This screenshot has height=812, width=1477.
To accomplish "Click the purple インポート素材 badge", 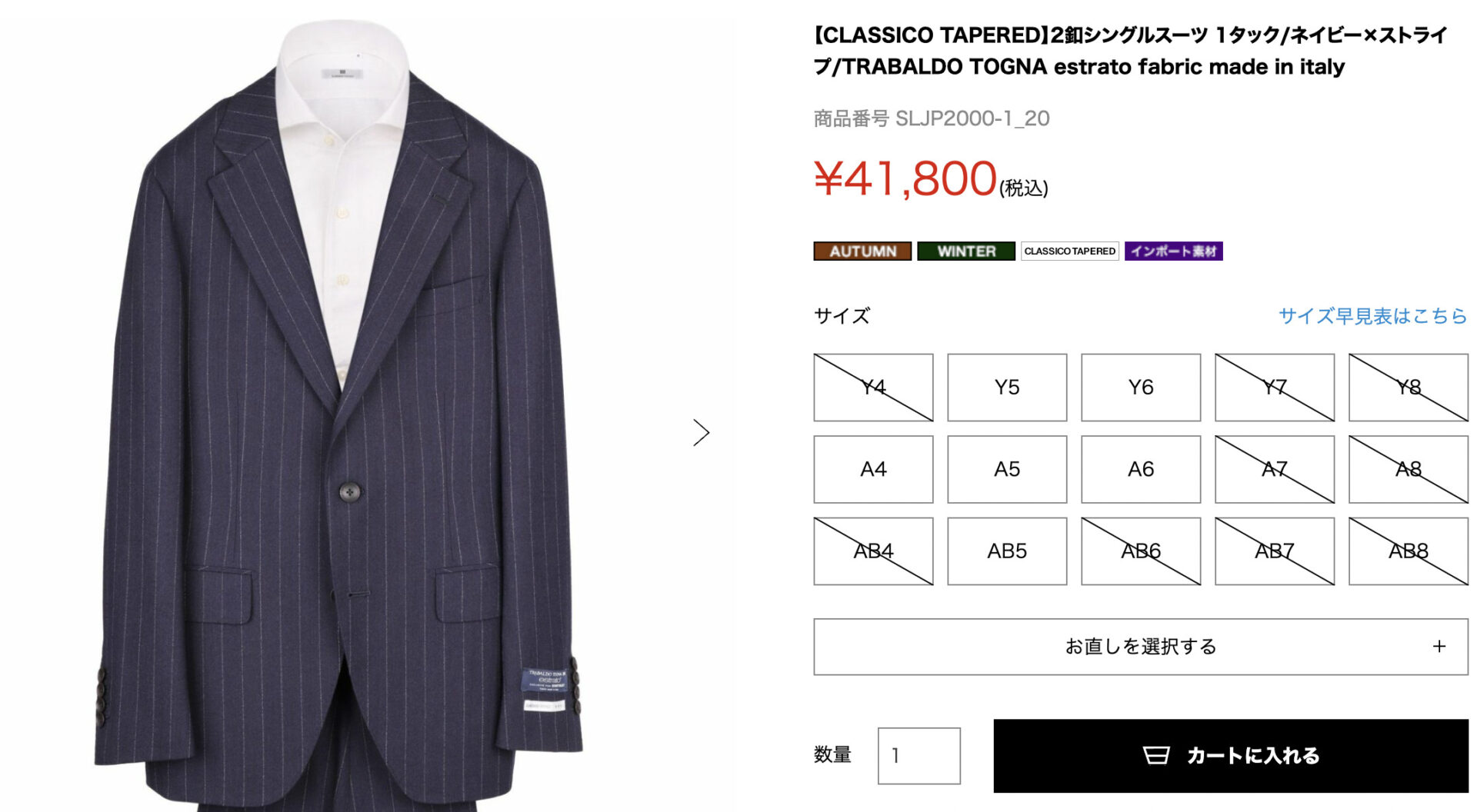I will click(x=1173, y=251).
